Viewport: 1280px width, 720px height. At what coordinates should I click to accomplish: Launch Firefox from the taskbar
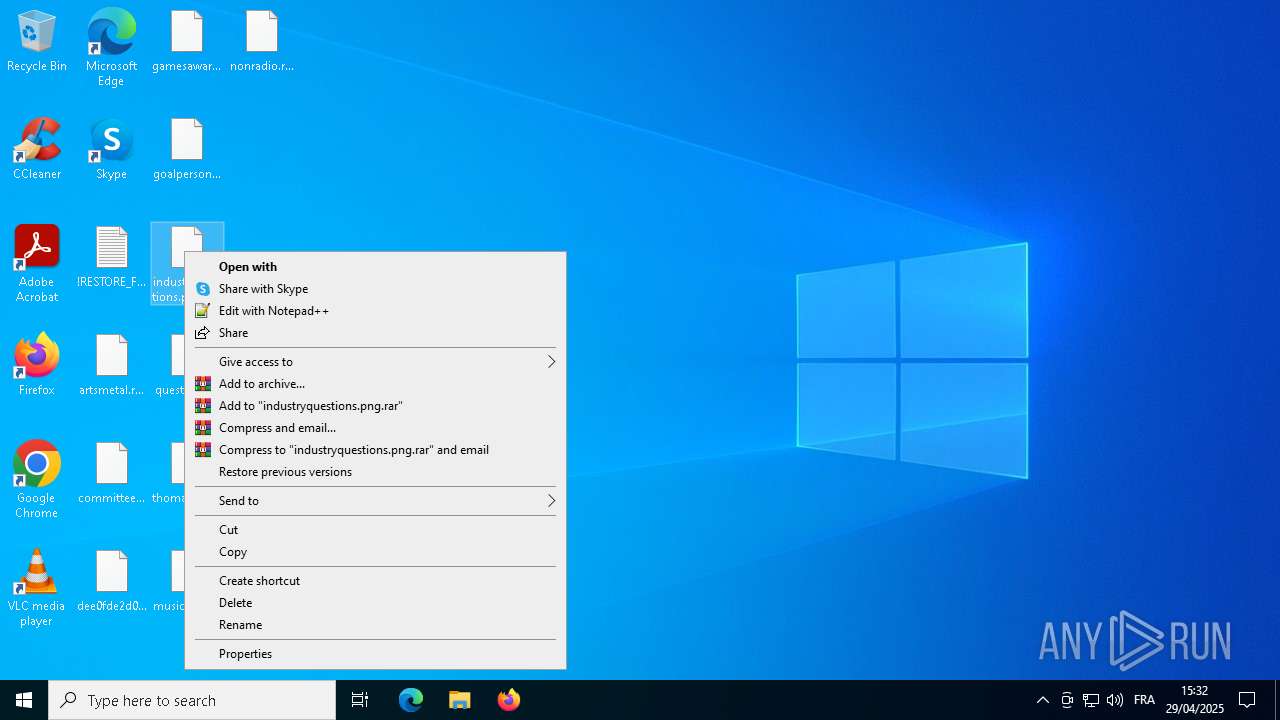tap(509, 700)
